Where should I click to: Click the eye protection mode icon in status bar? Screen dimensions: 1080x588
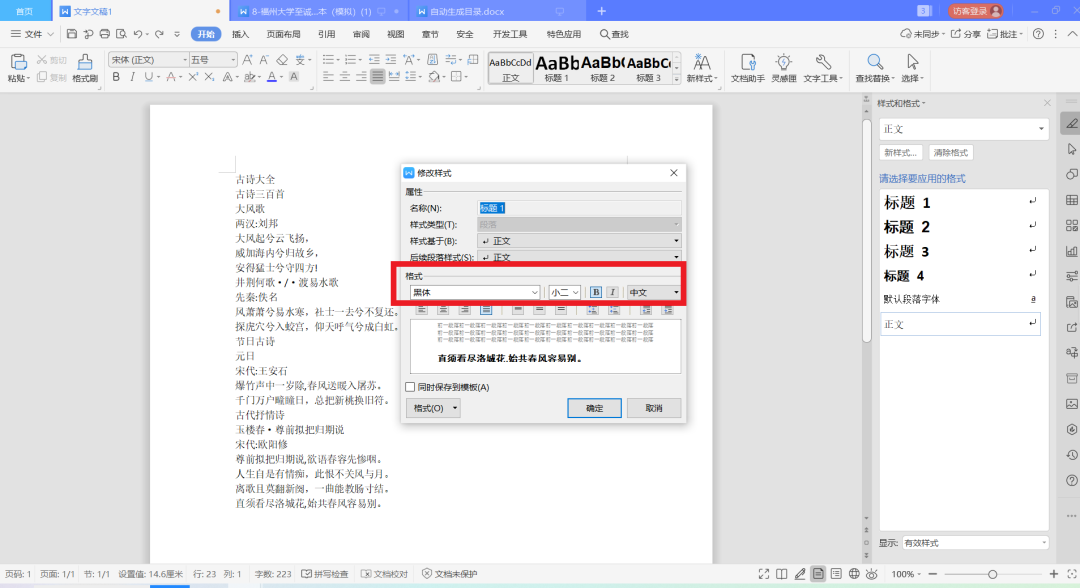872,574
